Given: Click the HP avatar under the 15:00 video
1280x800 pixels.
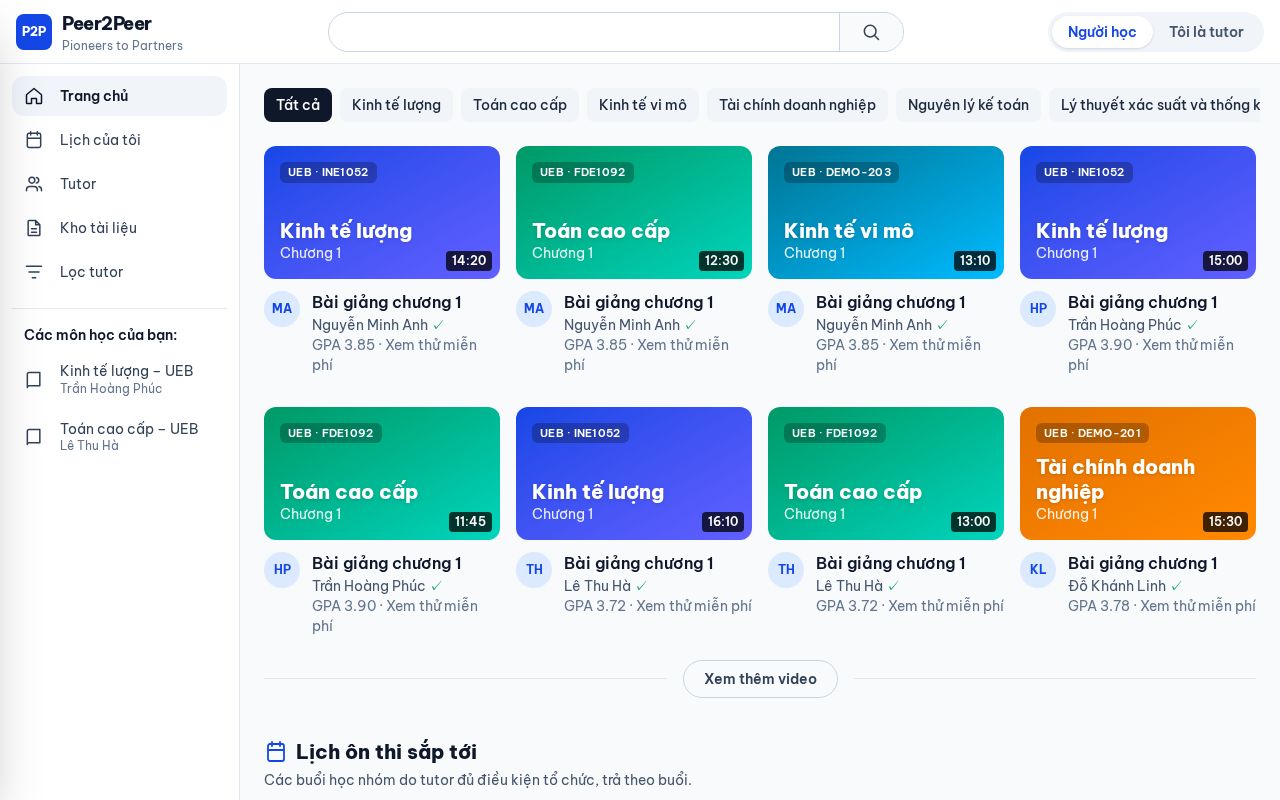Looking at the screenshot, I should point(1038,309).
